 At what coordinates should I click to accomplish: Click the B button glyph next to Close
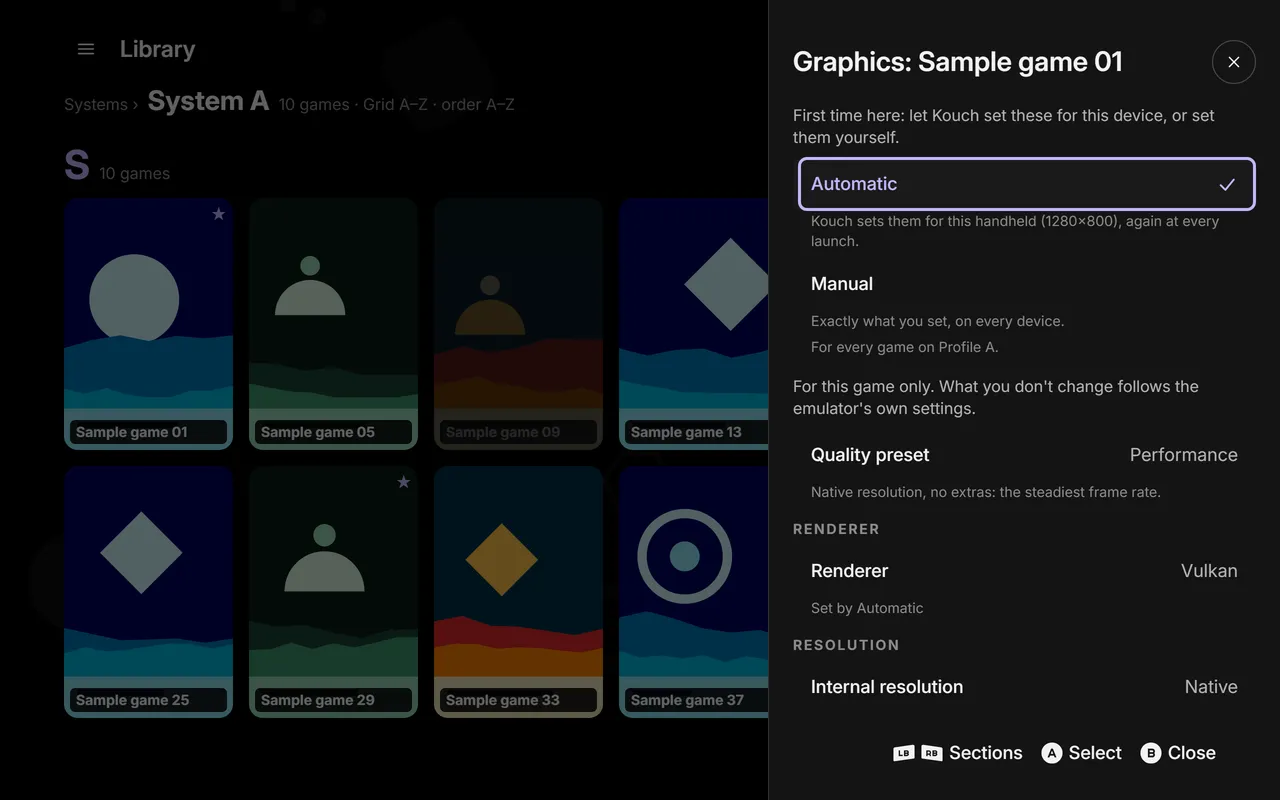point(1151,753)
